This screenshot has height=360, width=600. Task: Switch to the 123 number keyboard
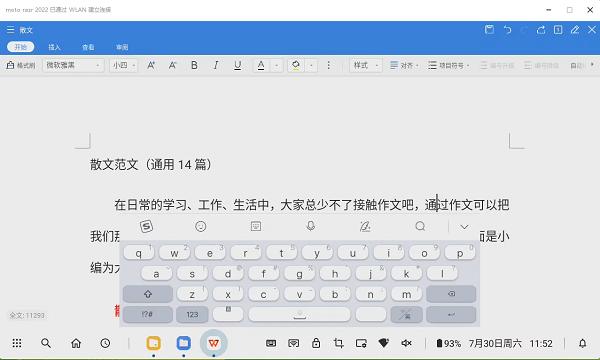(192, 314)
